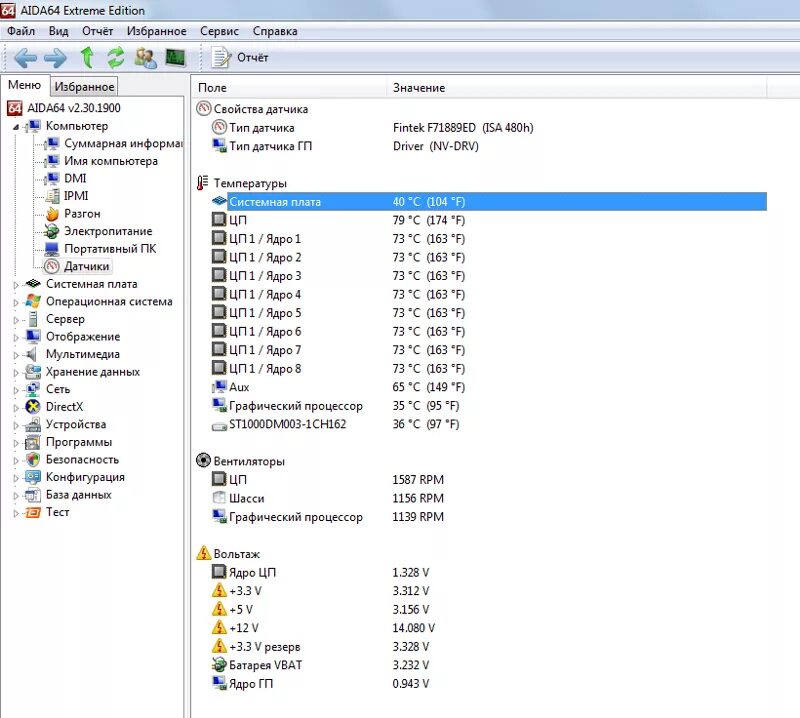
Task: Open the Отчёт menu in menu bar
Action: [x=97, y=31]
